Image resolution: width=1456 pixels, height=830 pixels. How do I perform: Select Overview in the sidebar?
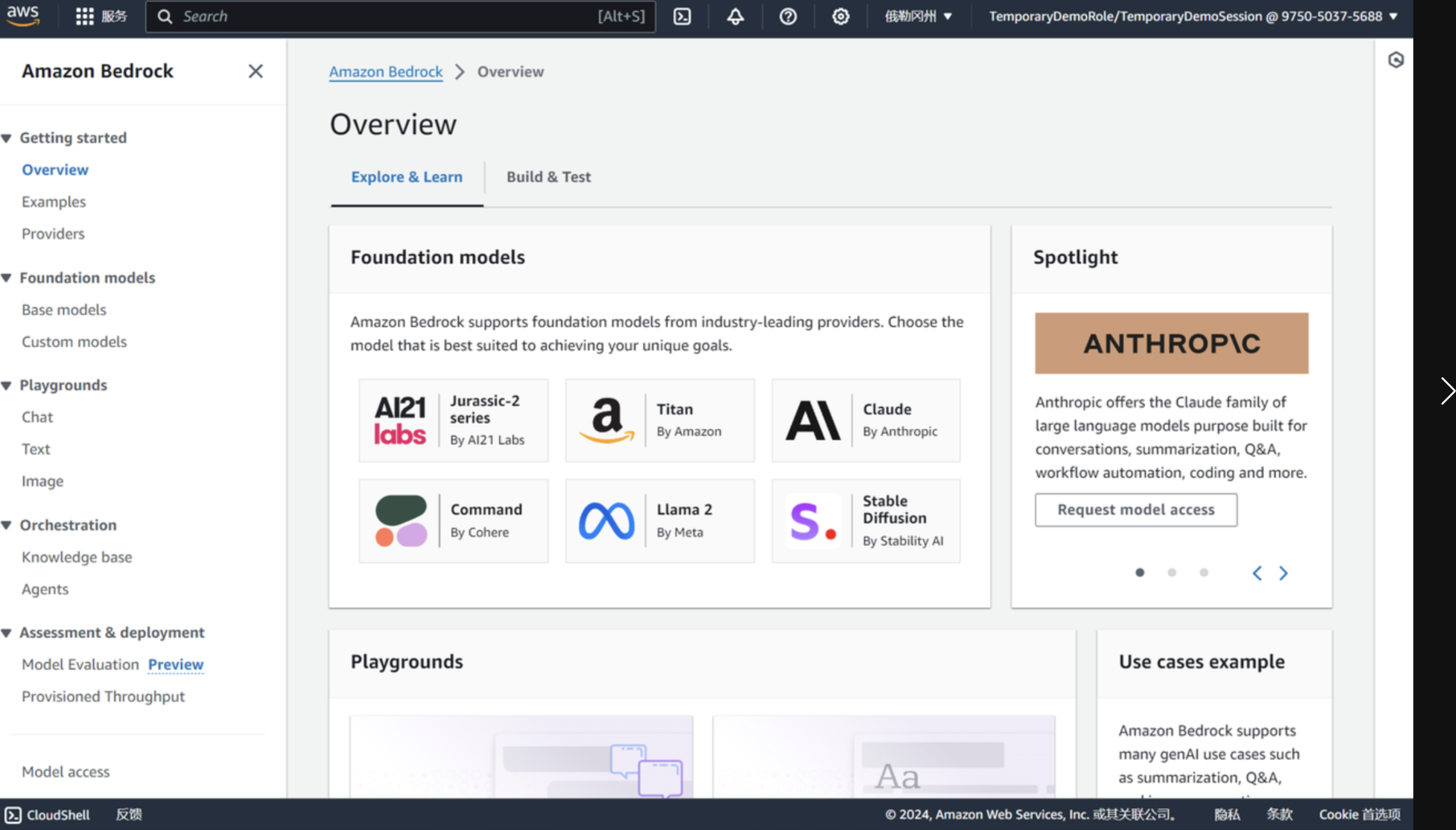55,170
